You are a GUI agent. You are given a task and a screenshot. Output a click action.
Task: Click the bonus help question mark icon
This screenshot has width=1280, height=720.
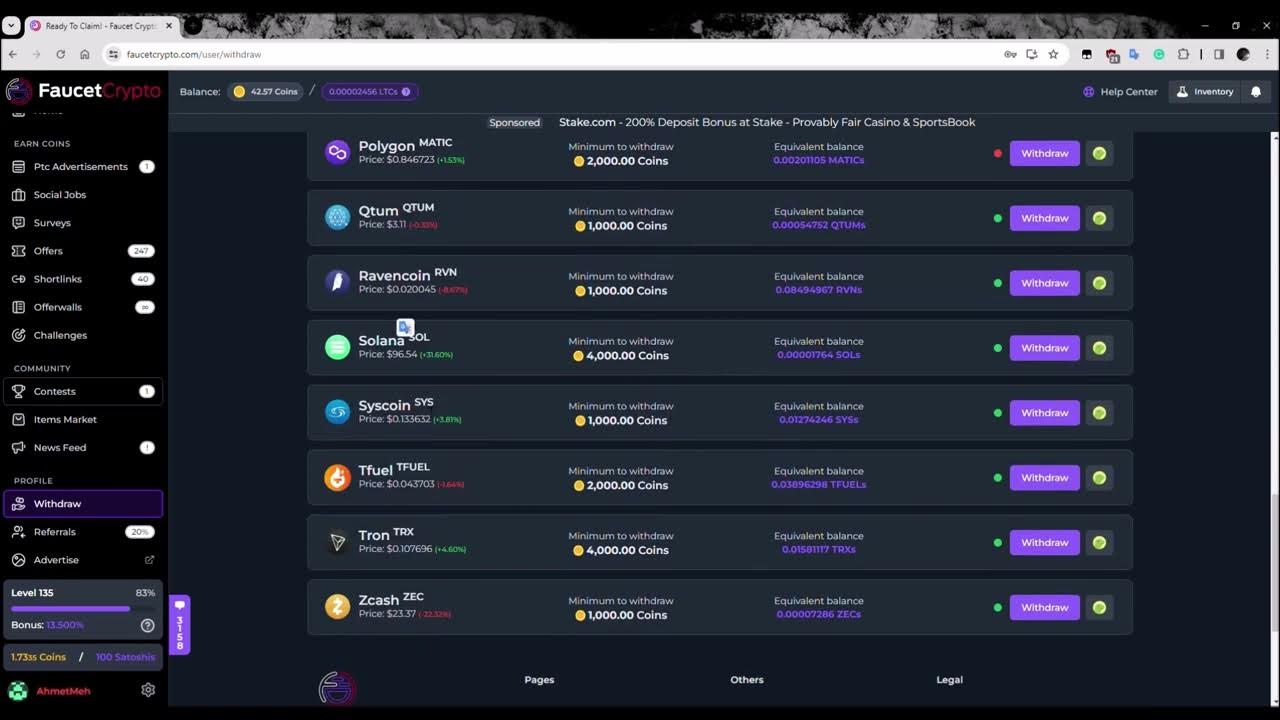147,625
